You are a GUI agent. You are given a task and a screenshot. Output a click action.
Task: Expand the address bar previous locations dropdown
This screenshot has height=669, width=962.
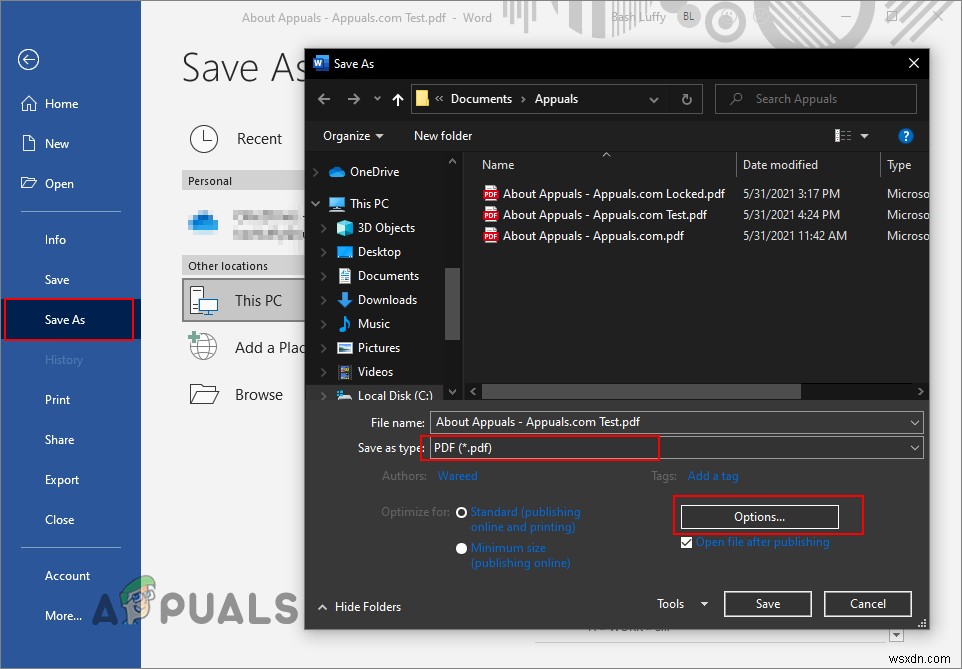click(x=654, y=99)
